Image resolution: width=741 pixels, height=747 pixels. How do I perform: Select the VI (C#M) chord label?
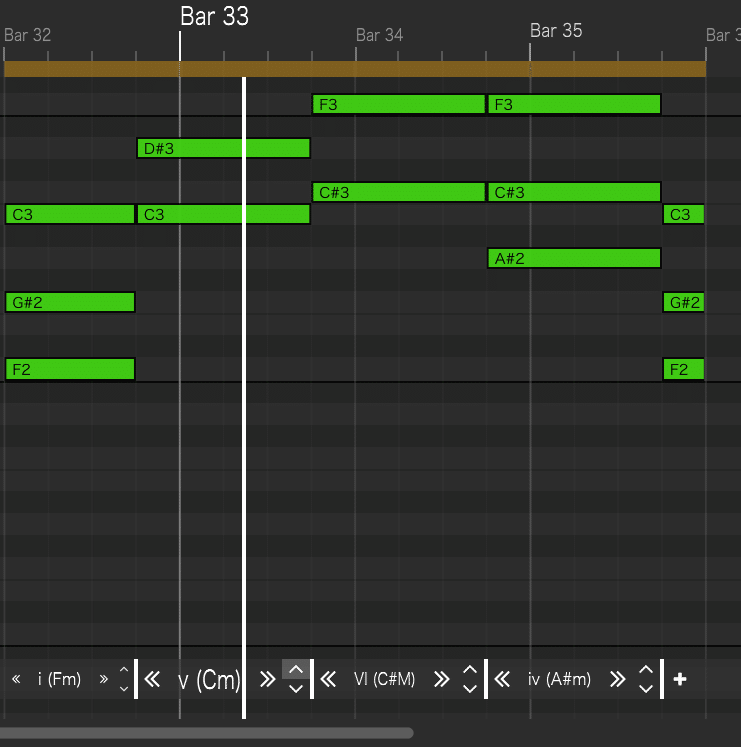pyautogui.click(x=385, y=679)
